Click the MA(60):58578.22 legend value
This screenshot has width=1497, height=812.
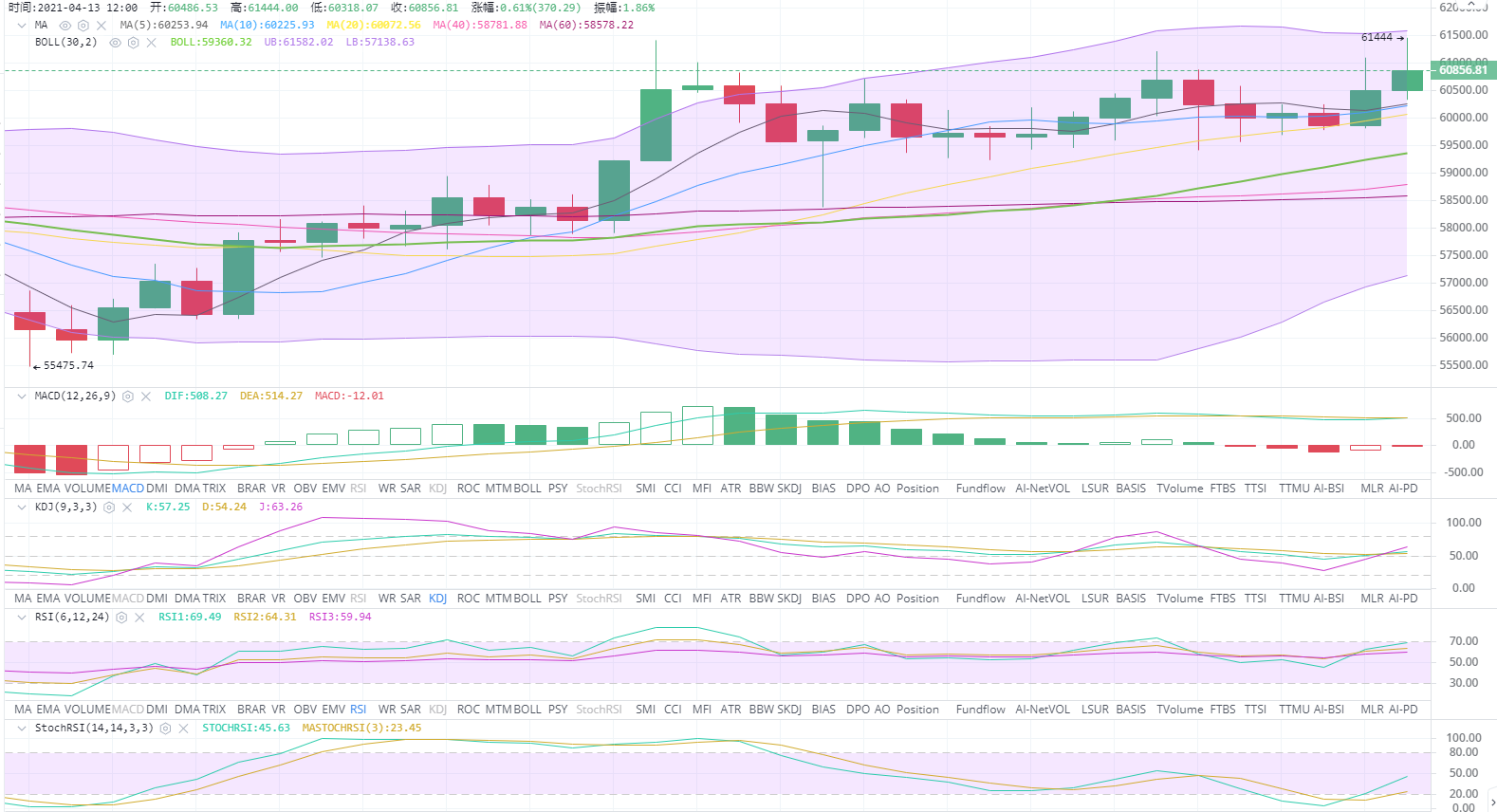point(586,26)
